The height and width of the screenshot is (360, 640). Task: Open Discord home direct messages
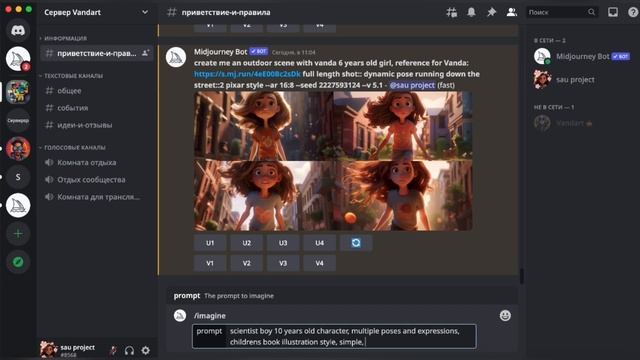click(18, 30)
